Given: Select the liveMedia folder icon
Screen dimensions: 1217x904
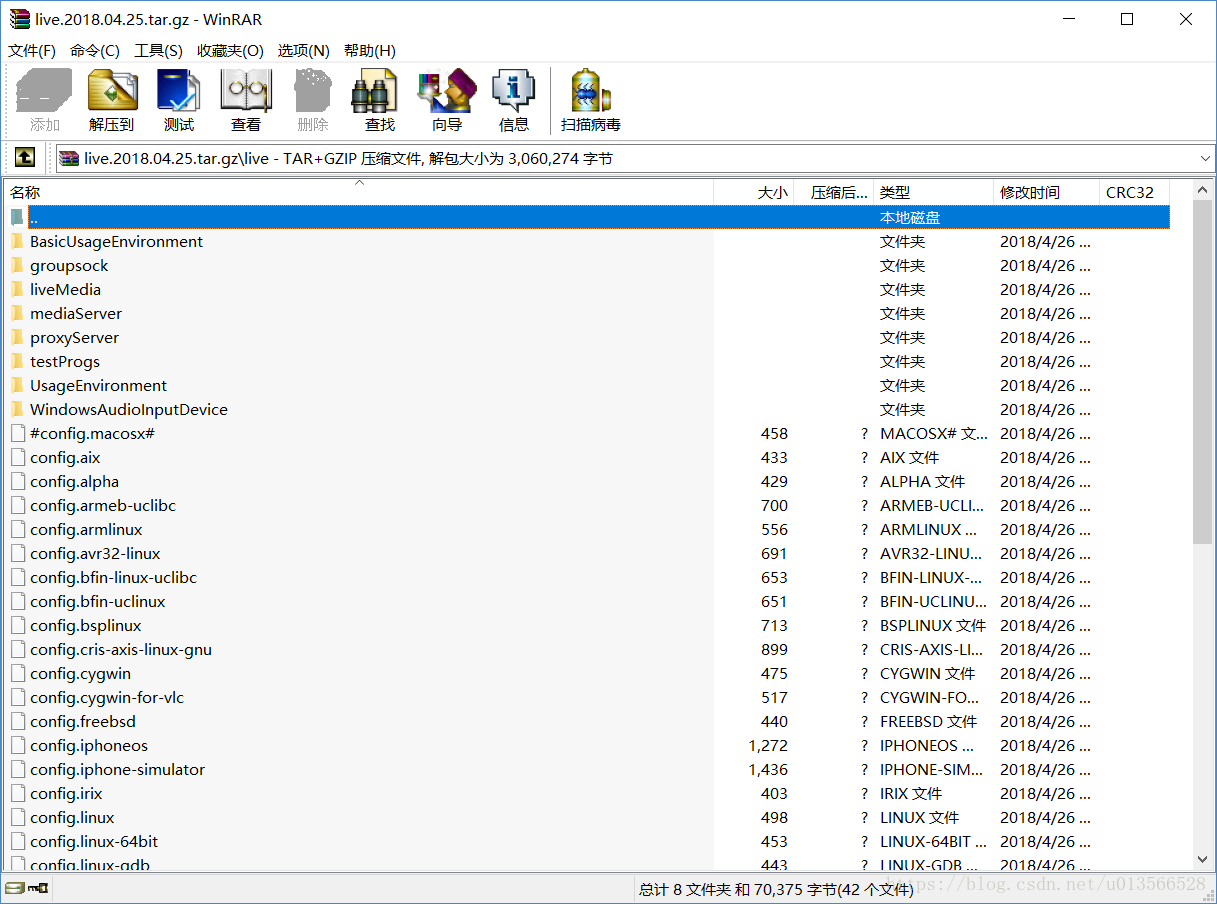Looking at the screenshot, I should click(17, 289).
